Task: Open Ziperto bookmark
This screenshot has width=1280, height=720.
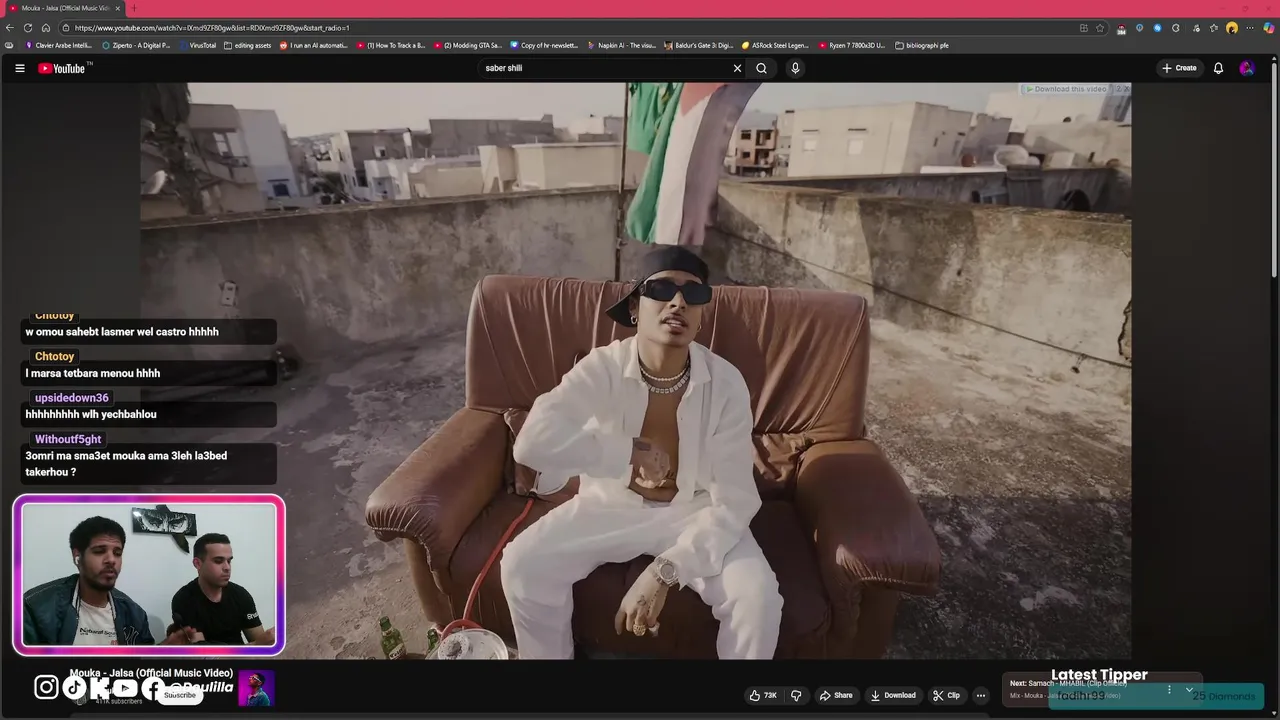Action: pos(137,45)
